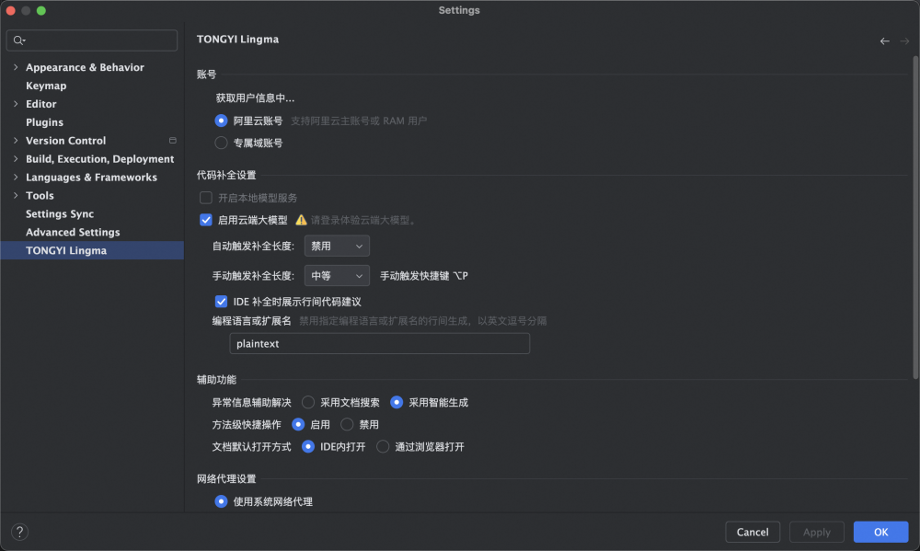Open the Advanced Settings page
Screen dimensions: 920x552
pos(73,232)
